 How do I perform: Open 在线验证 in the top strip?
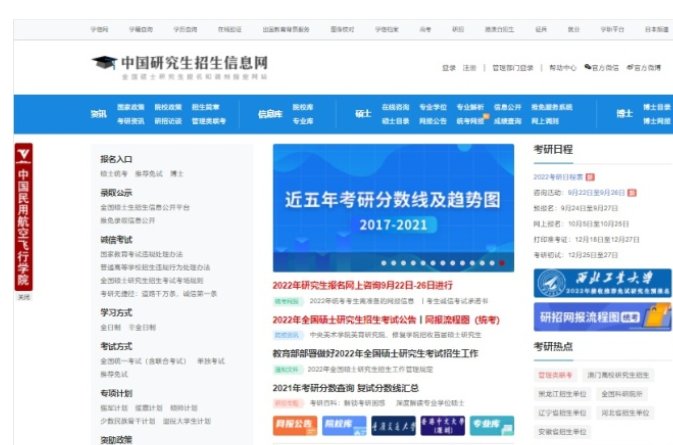(x=230, y=29)
